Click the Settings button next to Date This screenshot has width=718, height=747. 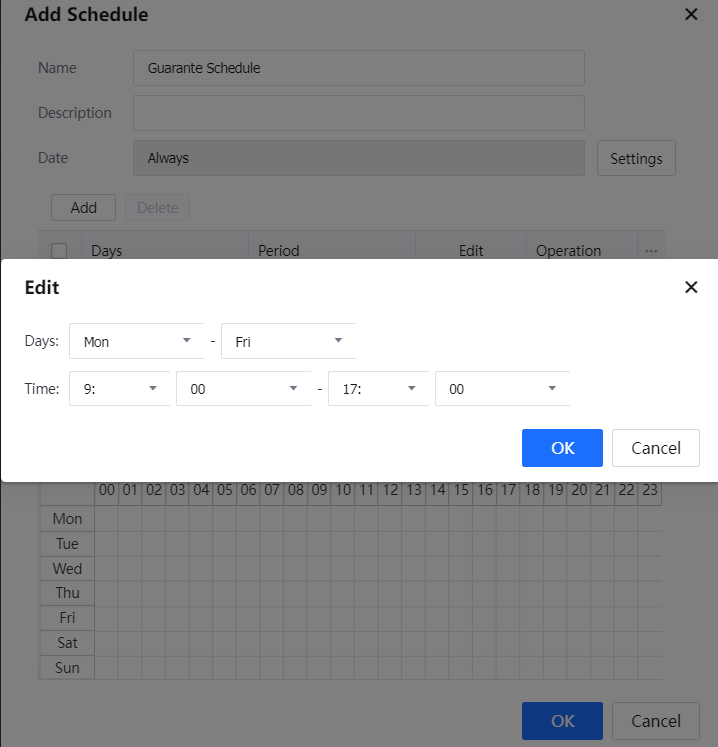click(x=636, y=158)
